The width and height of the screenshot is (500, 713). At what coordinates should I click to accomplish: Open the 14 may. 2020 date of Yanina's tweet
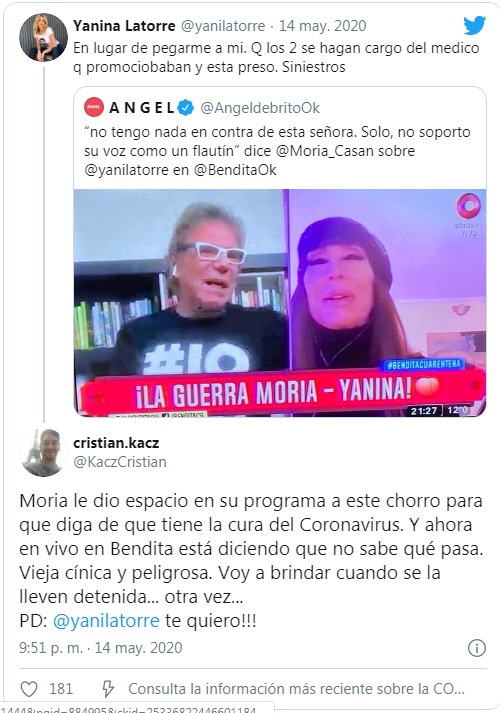pos(322,26)
